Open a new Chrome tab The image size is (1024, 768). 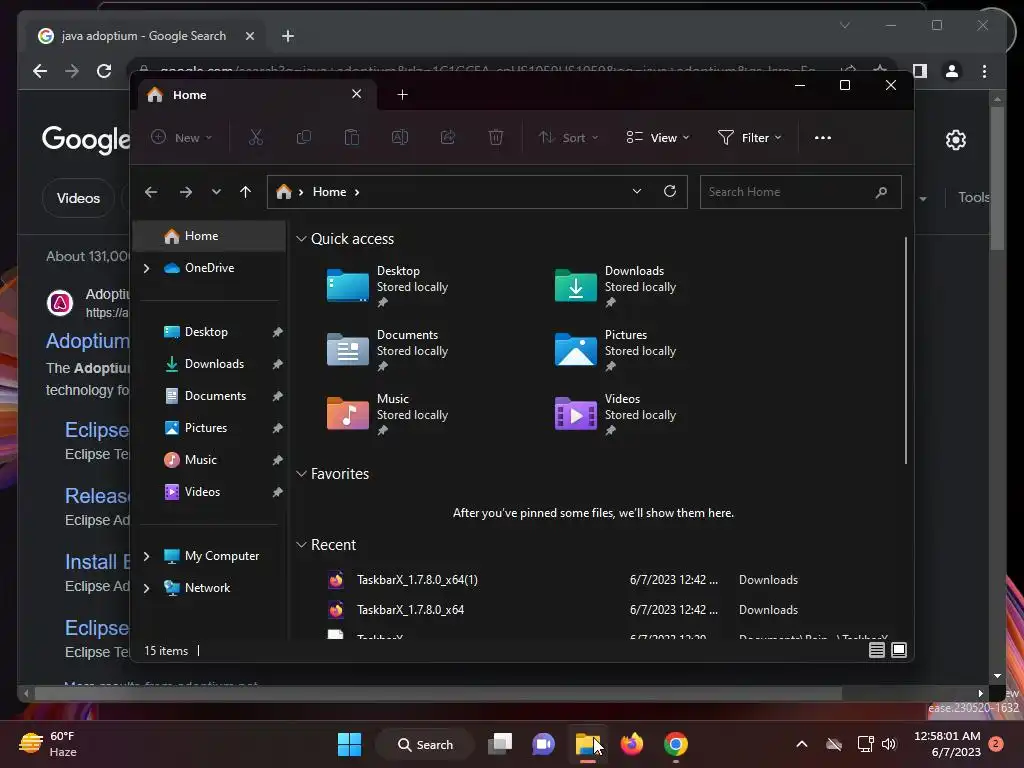(x=287, y=36)
